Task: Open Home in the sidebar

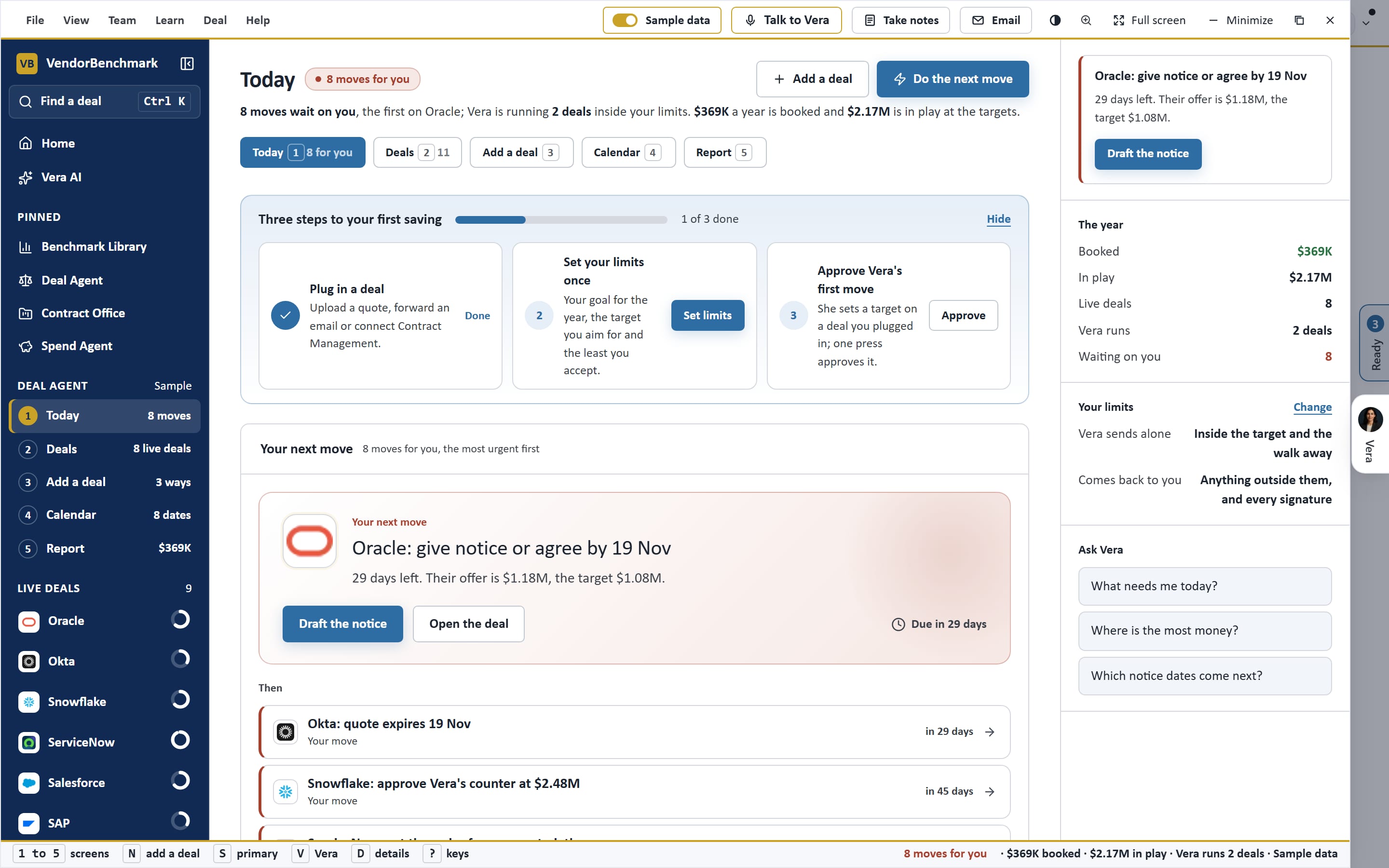Action: [x=105, y=143]
